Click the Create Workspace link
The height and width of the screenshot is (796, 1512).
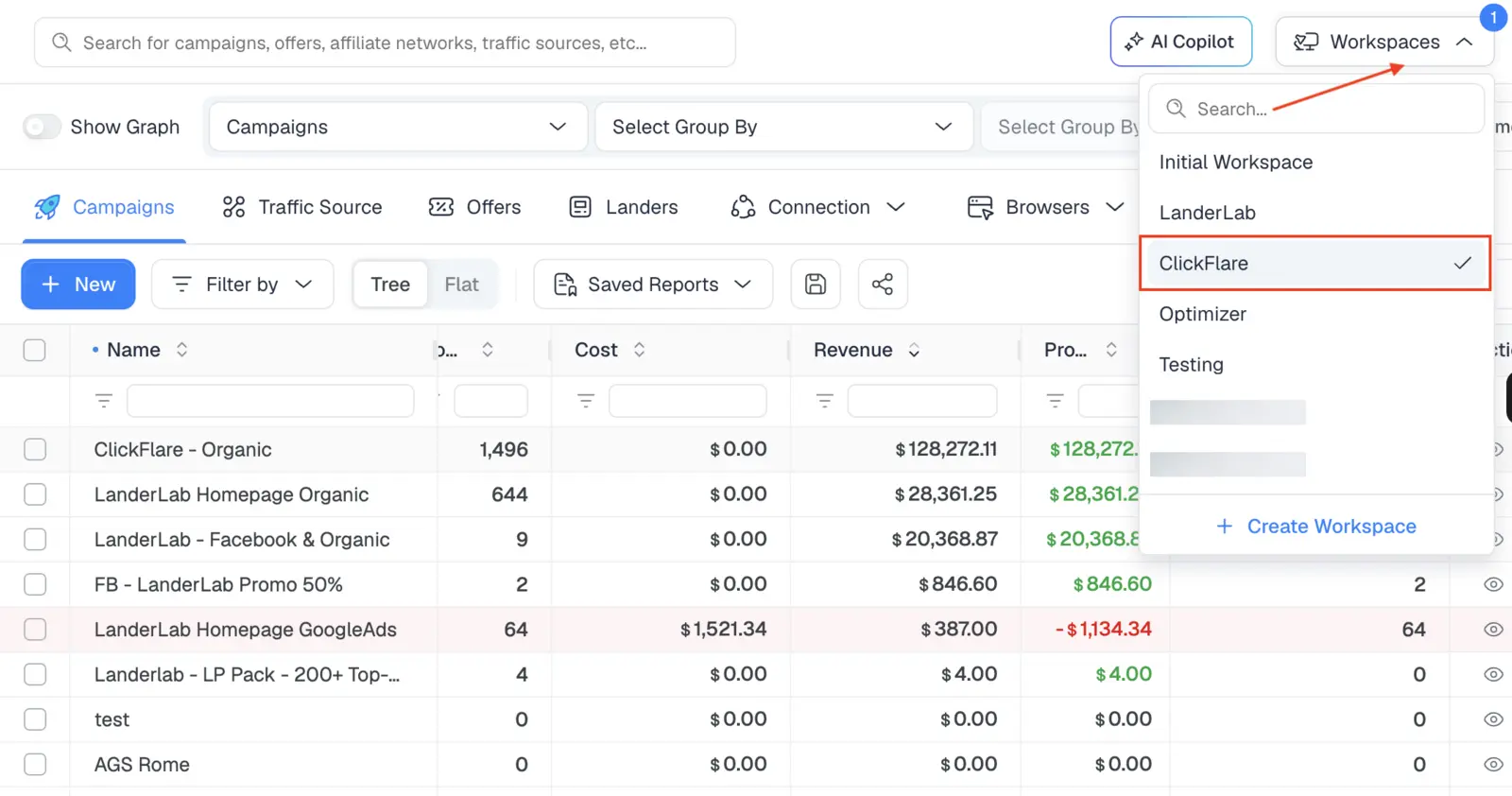click(1316, 527)
